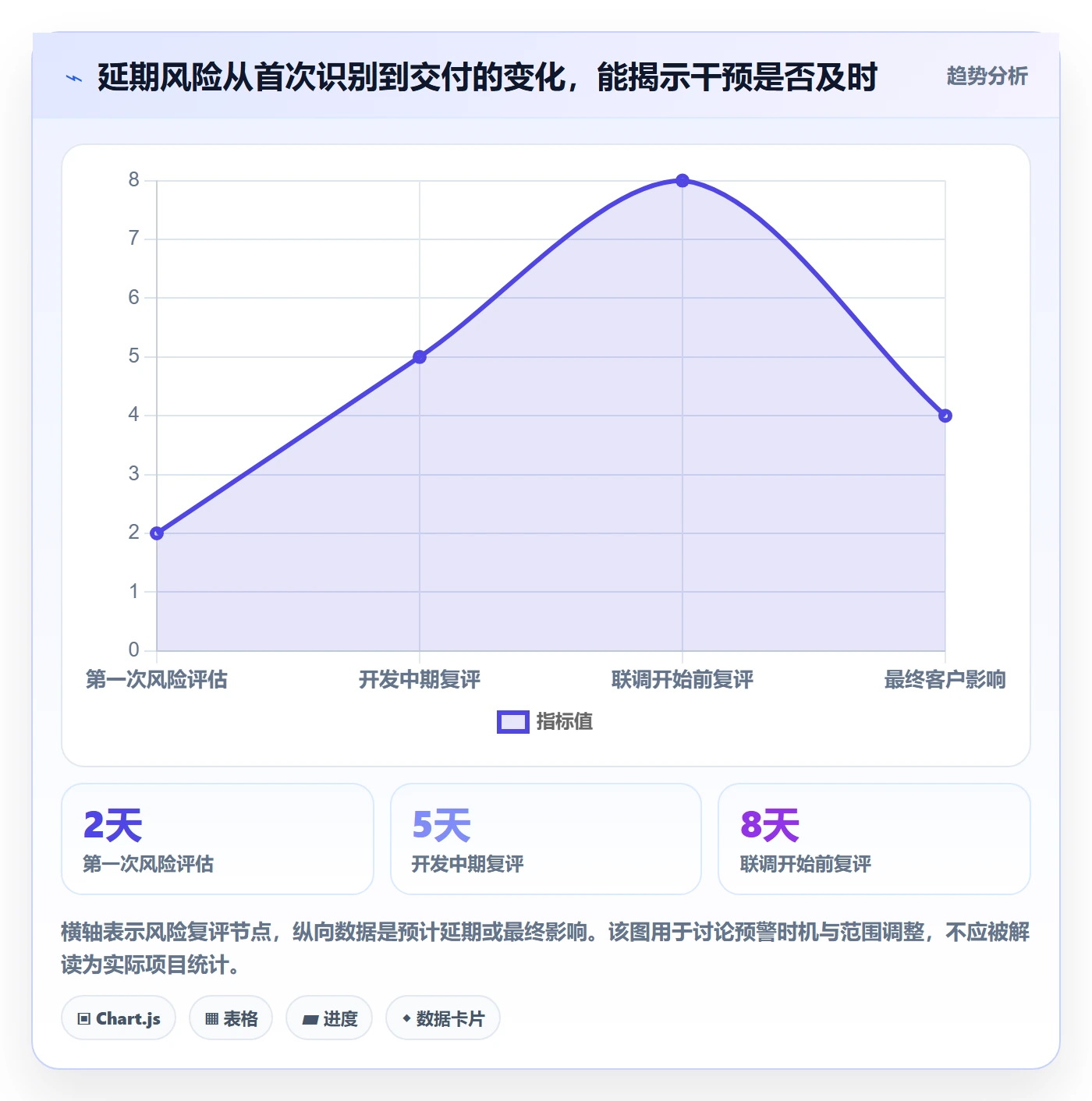
Task: Click the 最终客户影响 x-axis label
Action: point(945,679)
